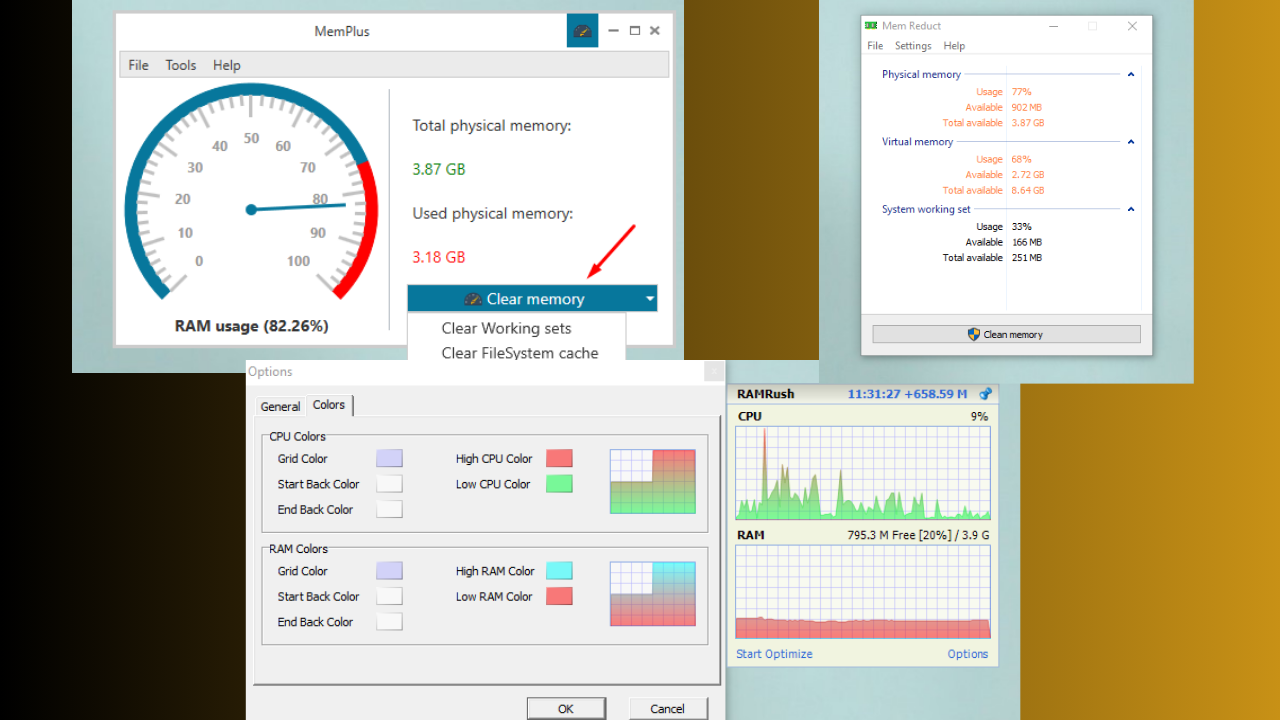The height and width of the screenshot is (720, 1280).
Task: Open the Mem Reduct Settings menu
Action: 913,46
